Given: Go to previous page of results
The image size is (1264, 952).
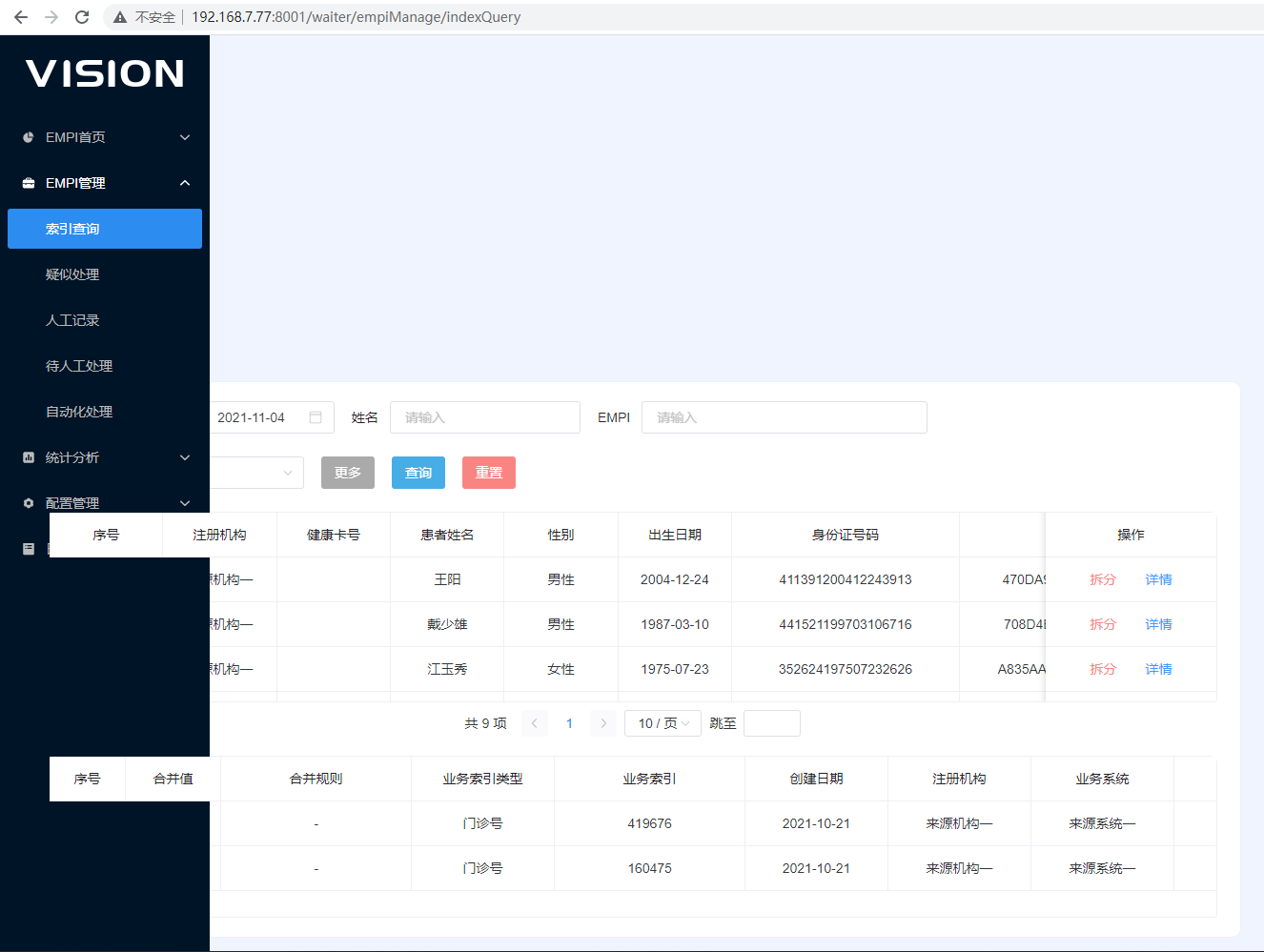Looking at the screenshot, I should coord(535,723).
